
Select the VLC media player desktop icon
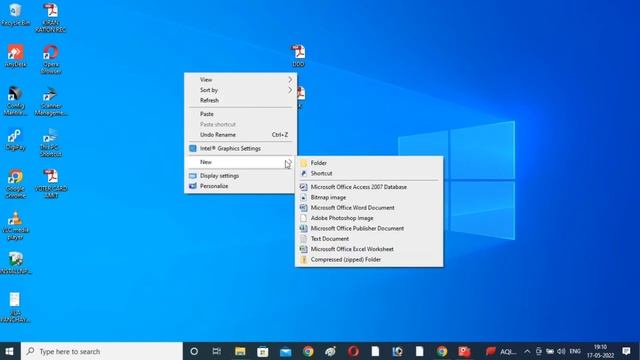(16, 226)
